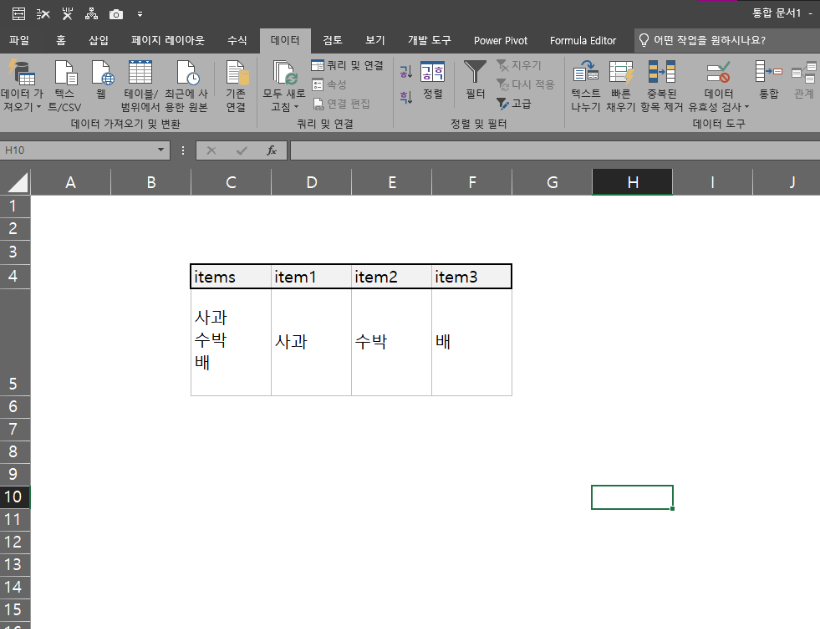Switch to the Formulas (수식) tab
Viewport: 820px width, 629px height.
click(x=237, y=40)
